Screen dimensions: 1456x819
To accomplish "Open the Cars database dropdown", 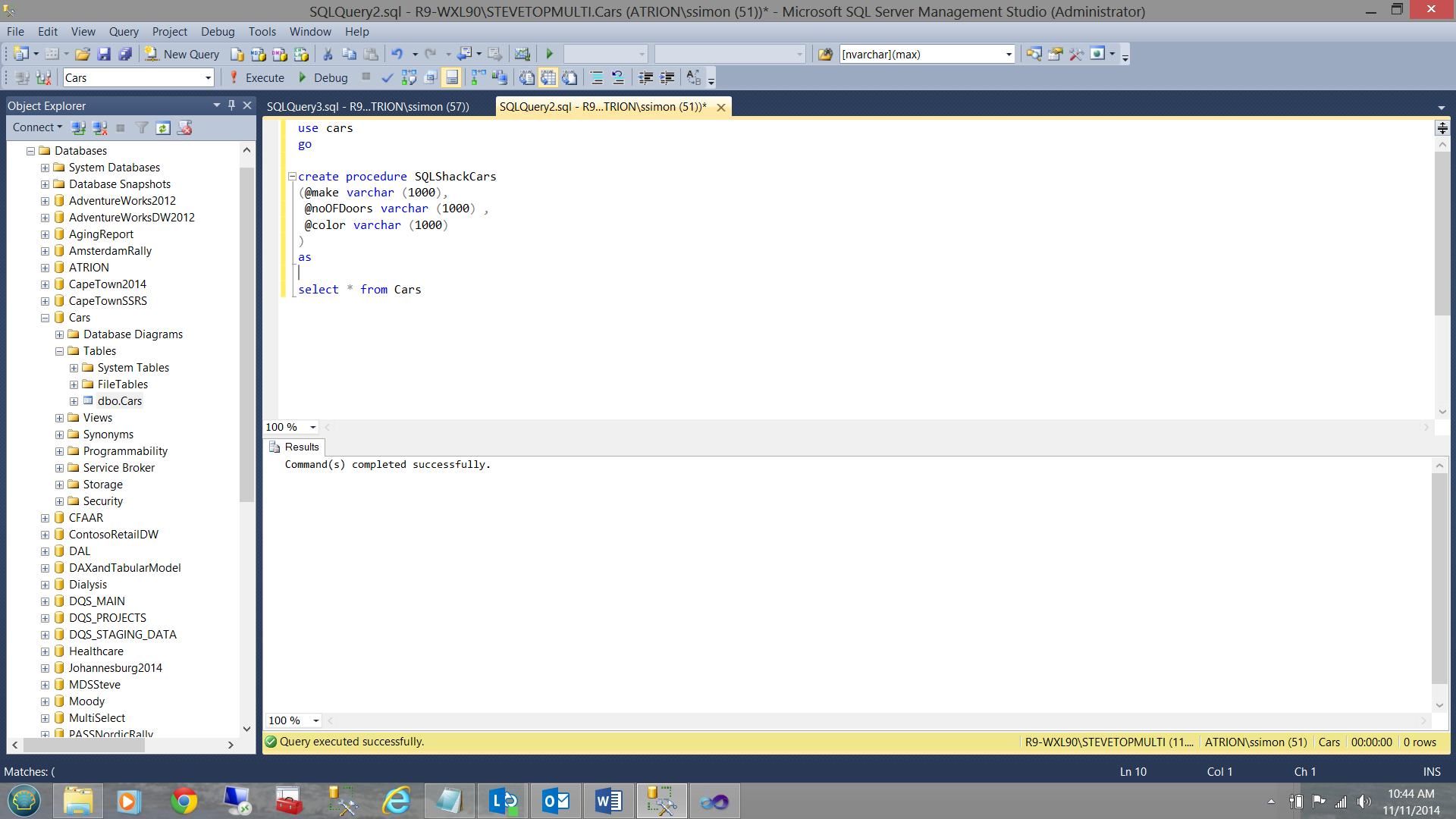I will point(208,78).
